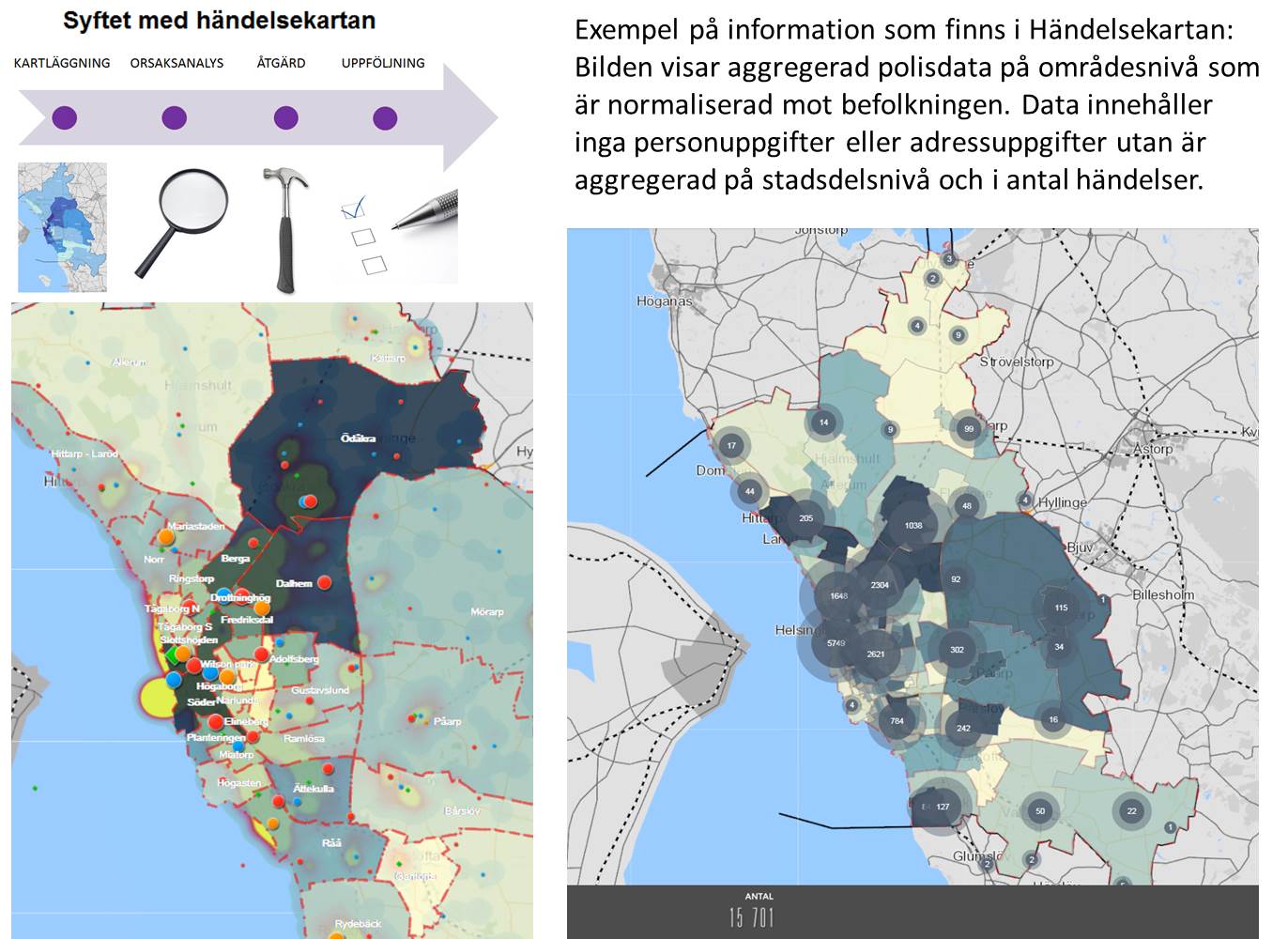Screen dimensions: 1288x939
Task: Open the 205 cluster marker
Action: tap(805, 518)
